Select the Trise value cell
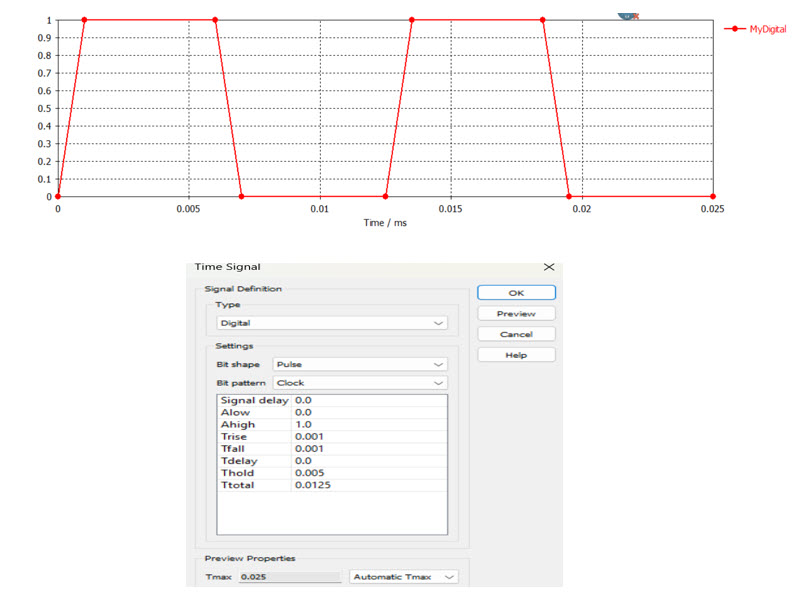The height and width of the screenshot is (596, 799). point(368,437)
